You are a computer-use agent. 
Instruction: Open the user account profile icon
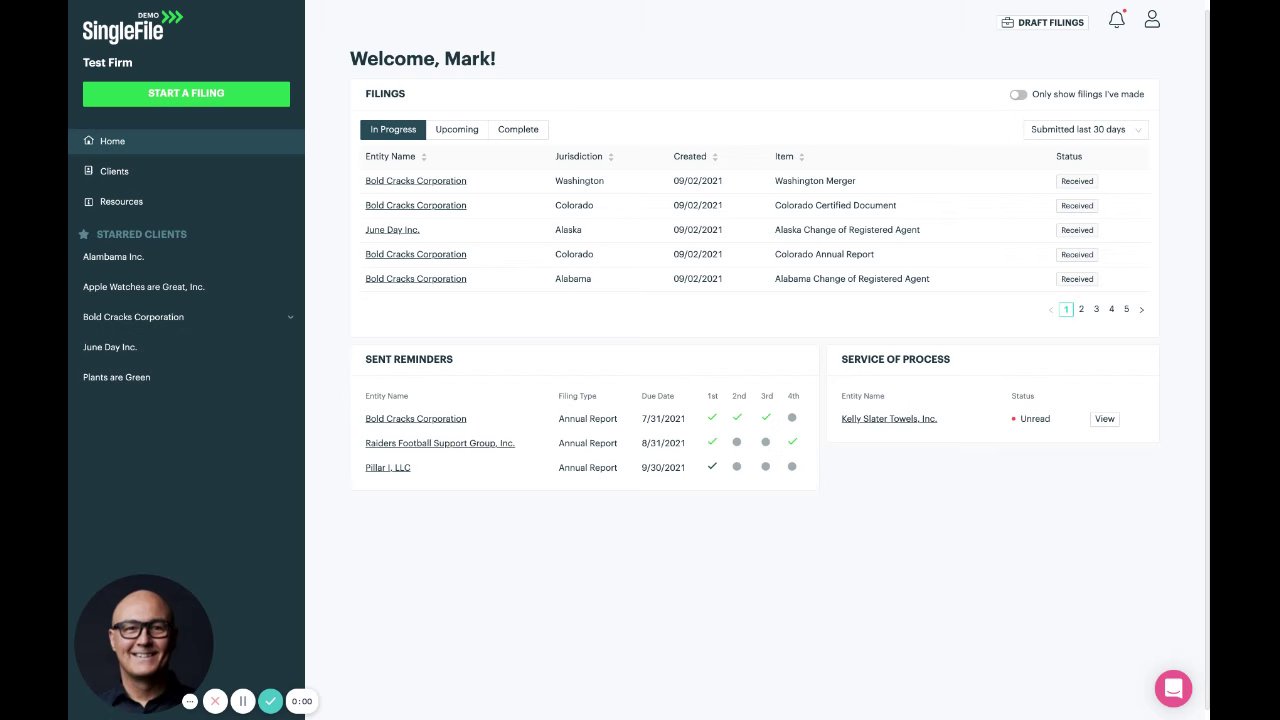1152,20
